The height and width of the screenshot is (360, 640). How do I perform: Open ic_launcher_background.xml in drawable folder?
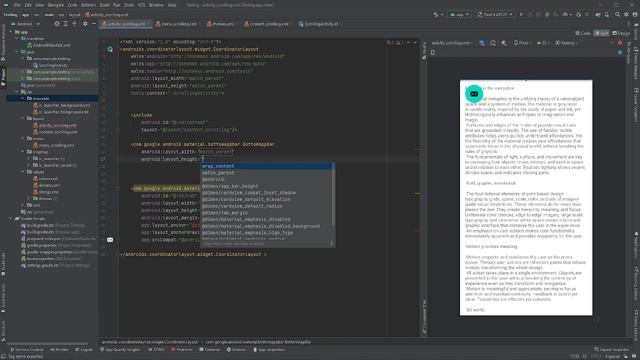61,105
